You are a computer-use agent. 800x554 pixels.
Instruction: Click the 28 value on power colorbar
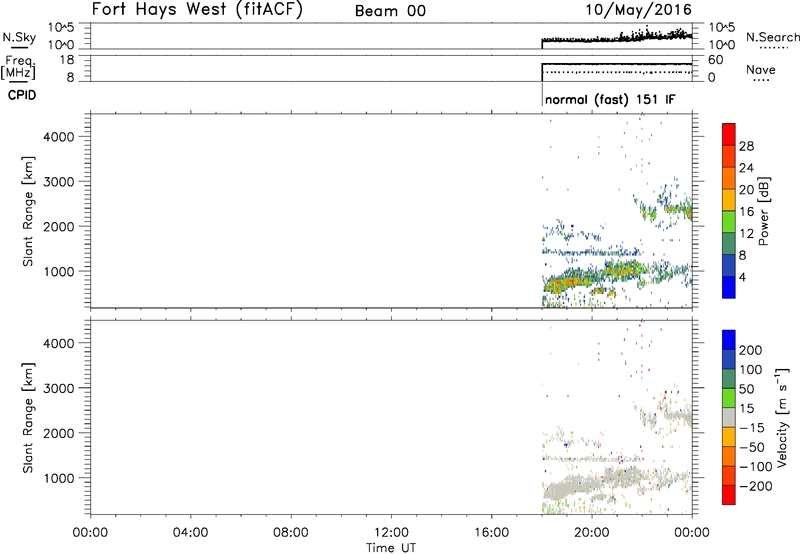tap(746, 146)
